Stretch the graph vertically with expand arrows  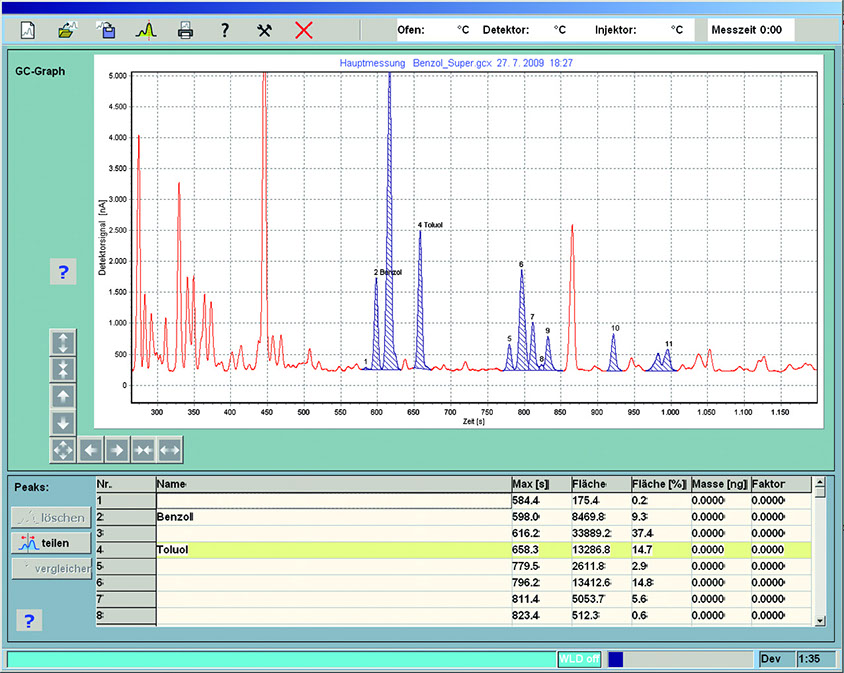click(63, 342)
